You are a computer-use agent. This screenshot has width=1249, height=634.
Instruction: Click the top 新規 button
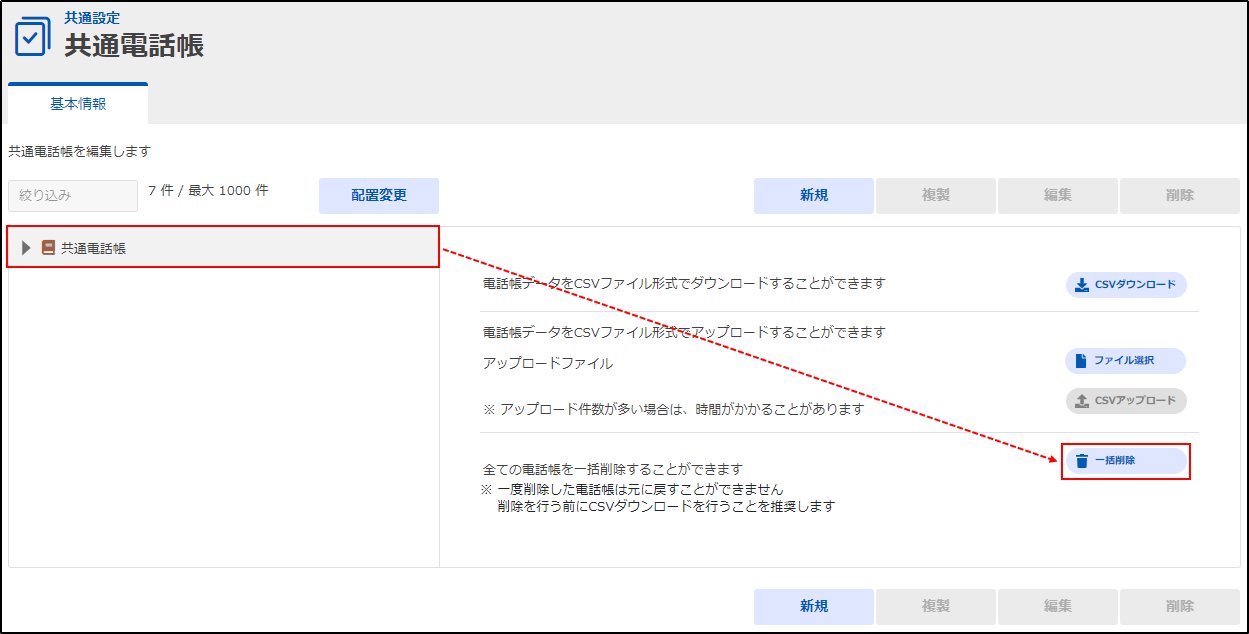[x=813, y=196]
